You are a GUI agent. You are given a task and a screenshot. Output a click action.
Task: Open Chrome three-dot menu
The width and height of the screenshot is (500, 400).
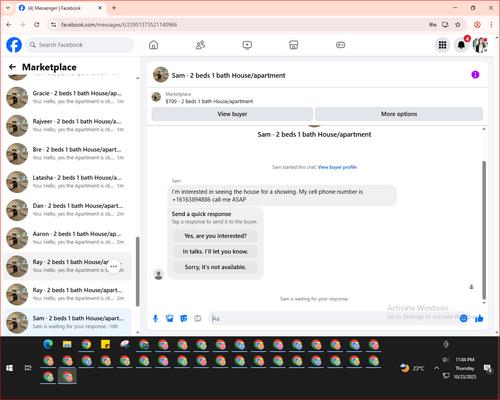(x=491, y=25)
